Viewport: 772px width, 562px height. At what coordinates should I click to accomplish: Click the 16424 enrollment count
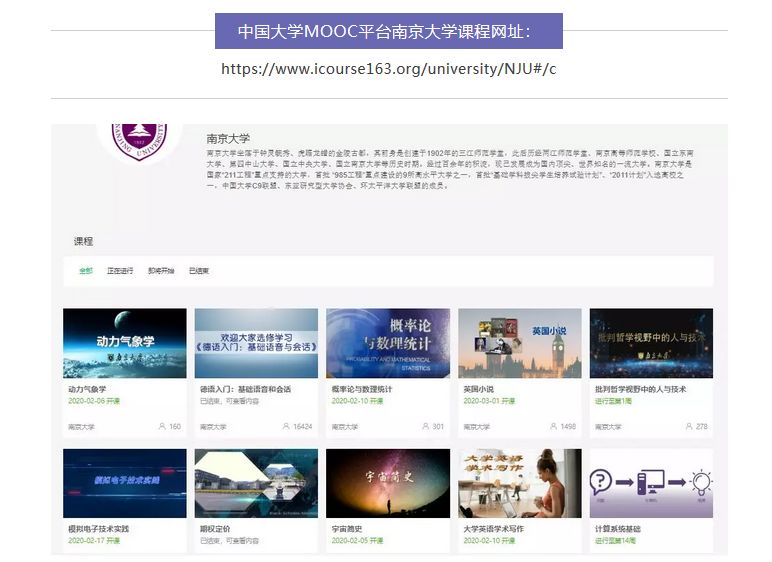click(x=303, y=427)
